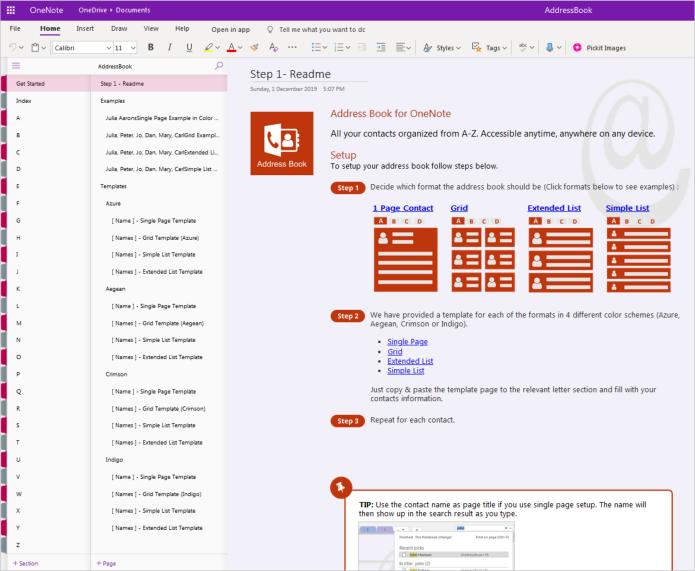Click the Increase indent icon

click(381, 47)
